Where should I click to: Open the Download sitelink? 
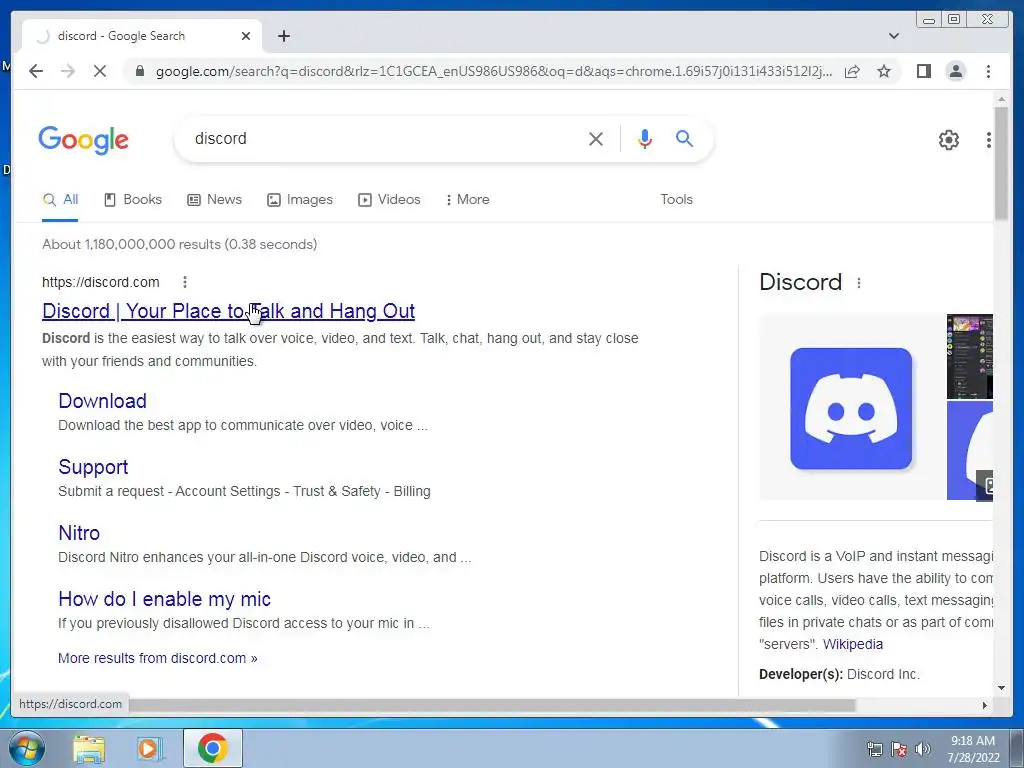coord(103,401)
